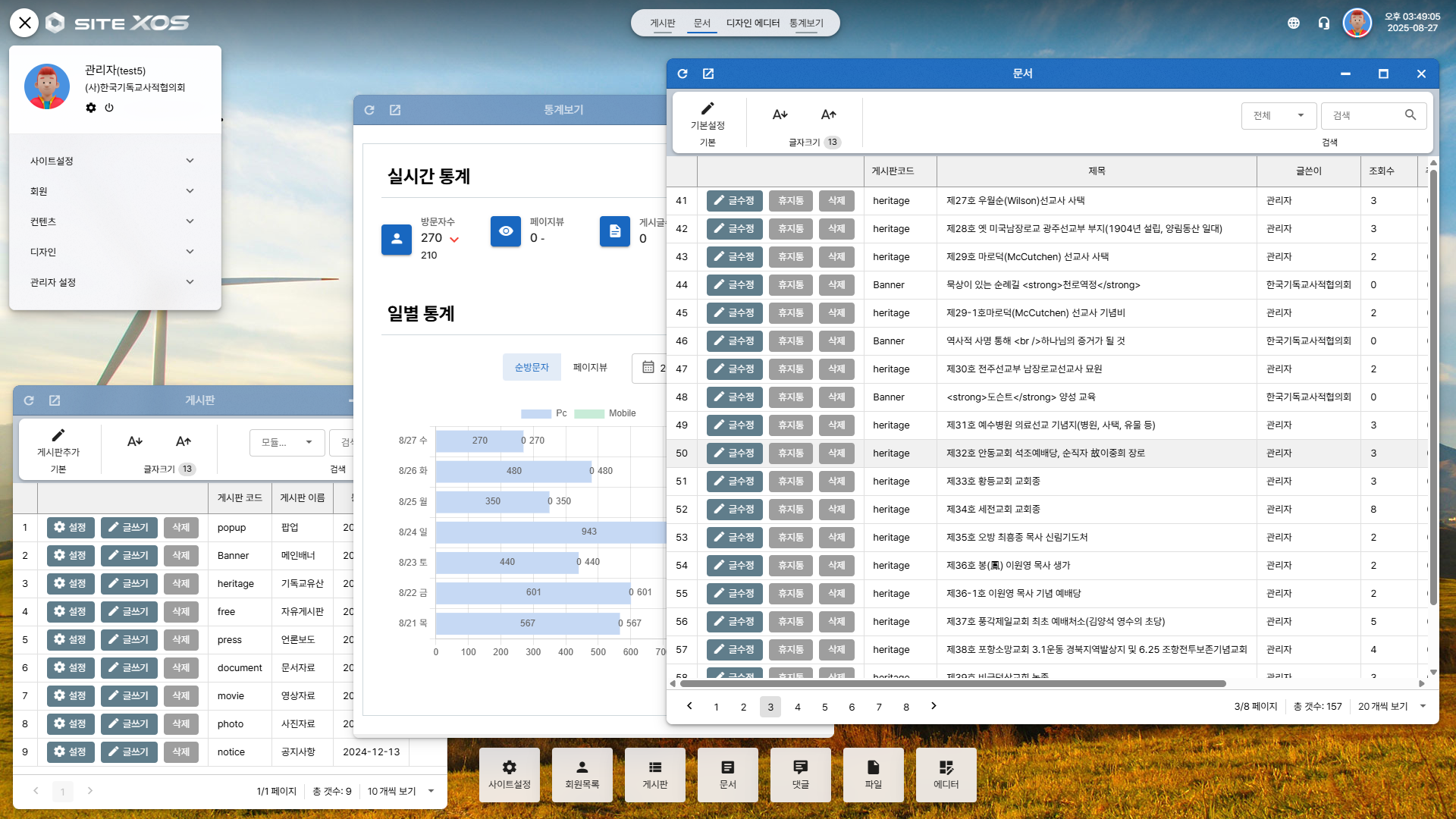Open 댓글 dock icon
The width and height of the screenshot is (1456, 819).
(801, 775)
